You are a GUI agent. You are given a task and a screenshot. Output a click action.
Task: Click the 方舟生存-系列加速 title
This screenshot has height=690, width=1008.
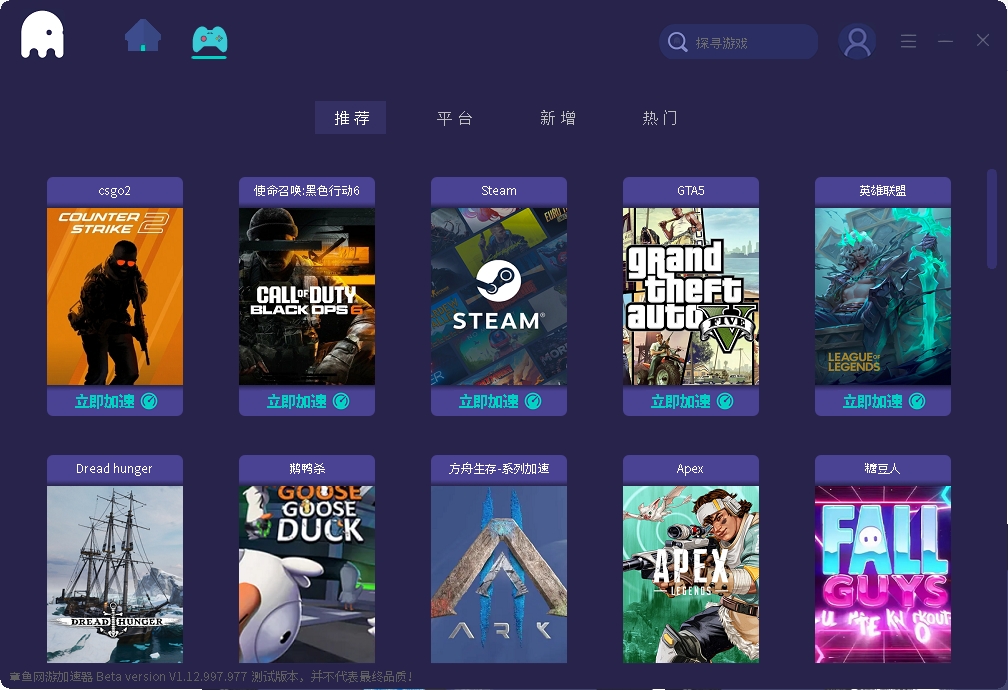(x=499, y=469)
